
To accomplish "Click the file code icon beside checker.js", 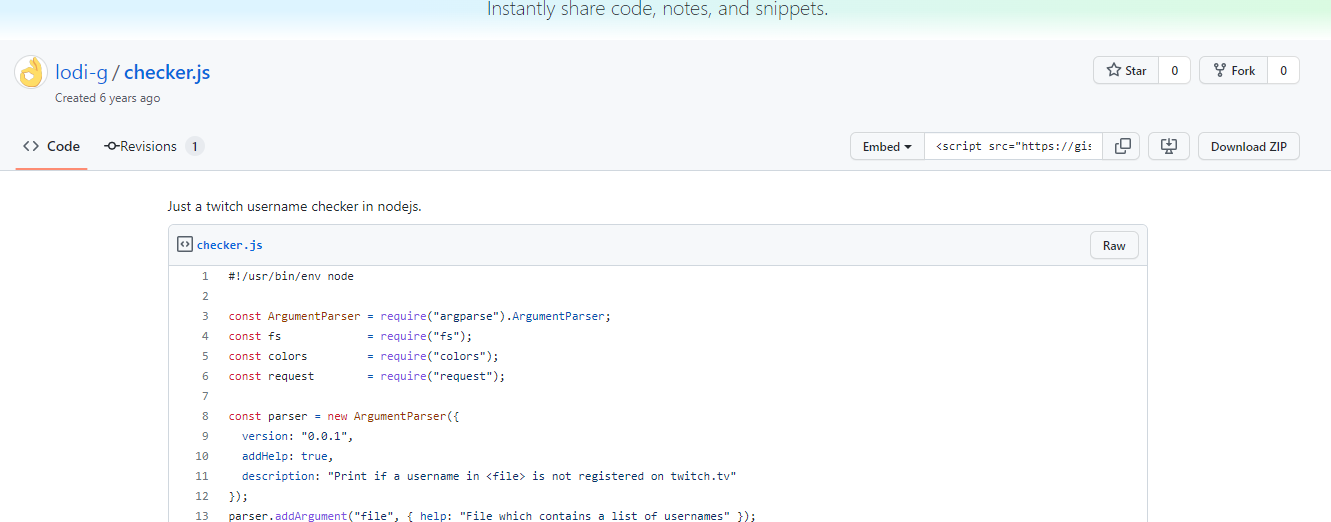I will 184,245.
